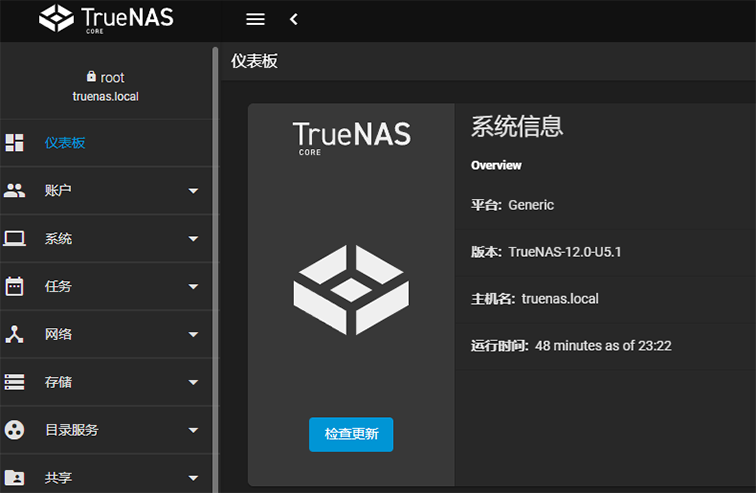
Task: Expand the 目录服务 menu arrow
Action: click(x=193, y=430)
